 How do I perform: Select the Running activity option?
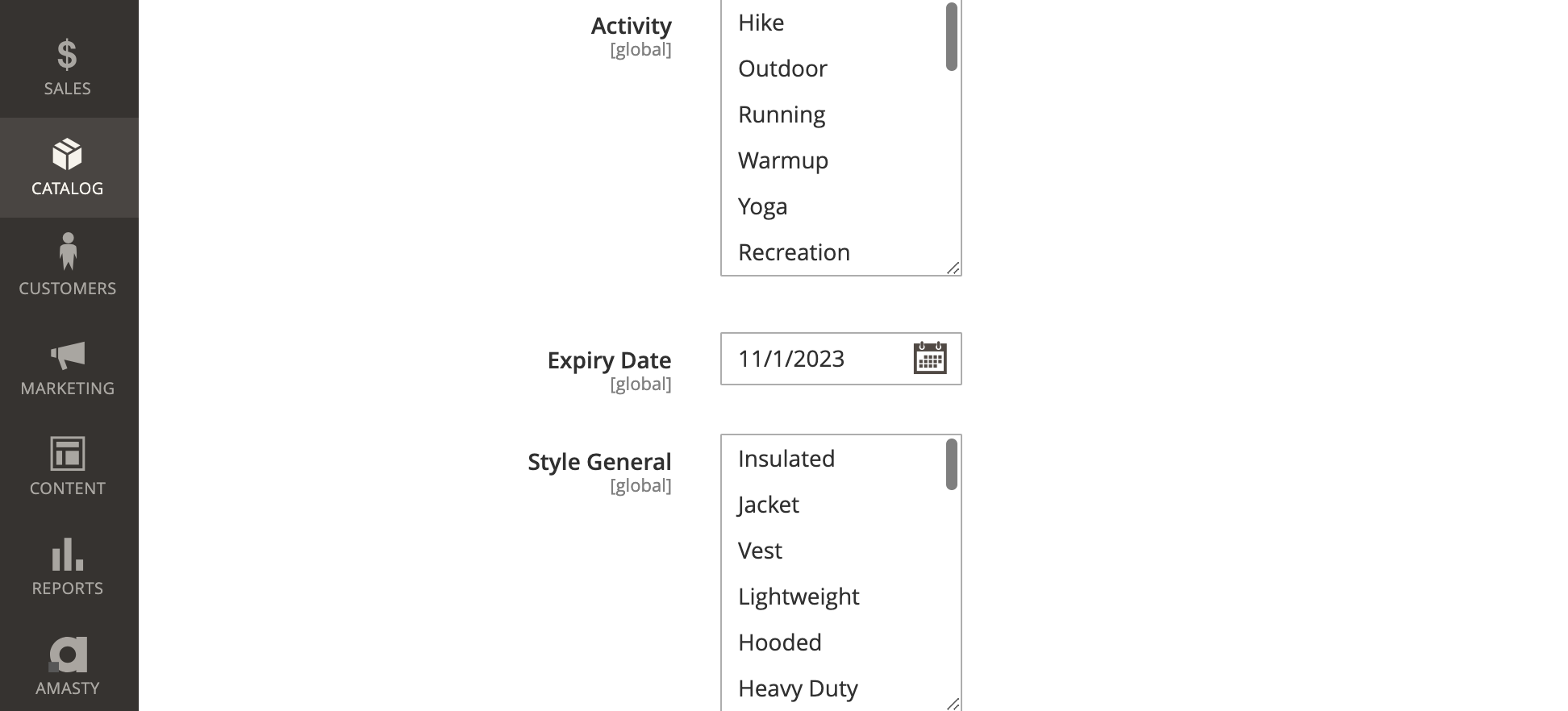781,114
